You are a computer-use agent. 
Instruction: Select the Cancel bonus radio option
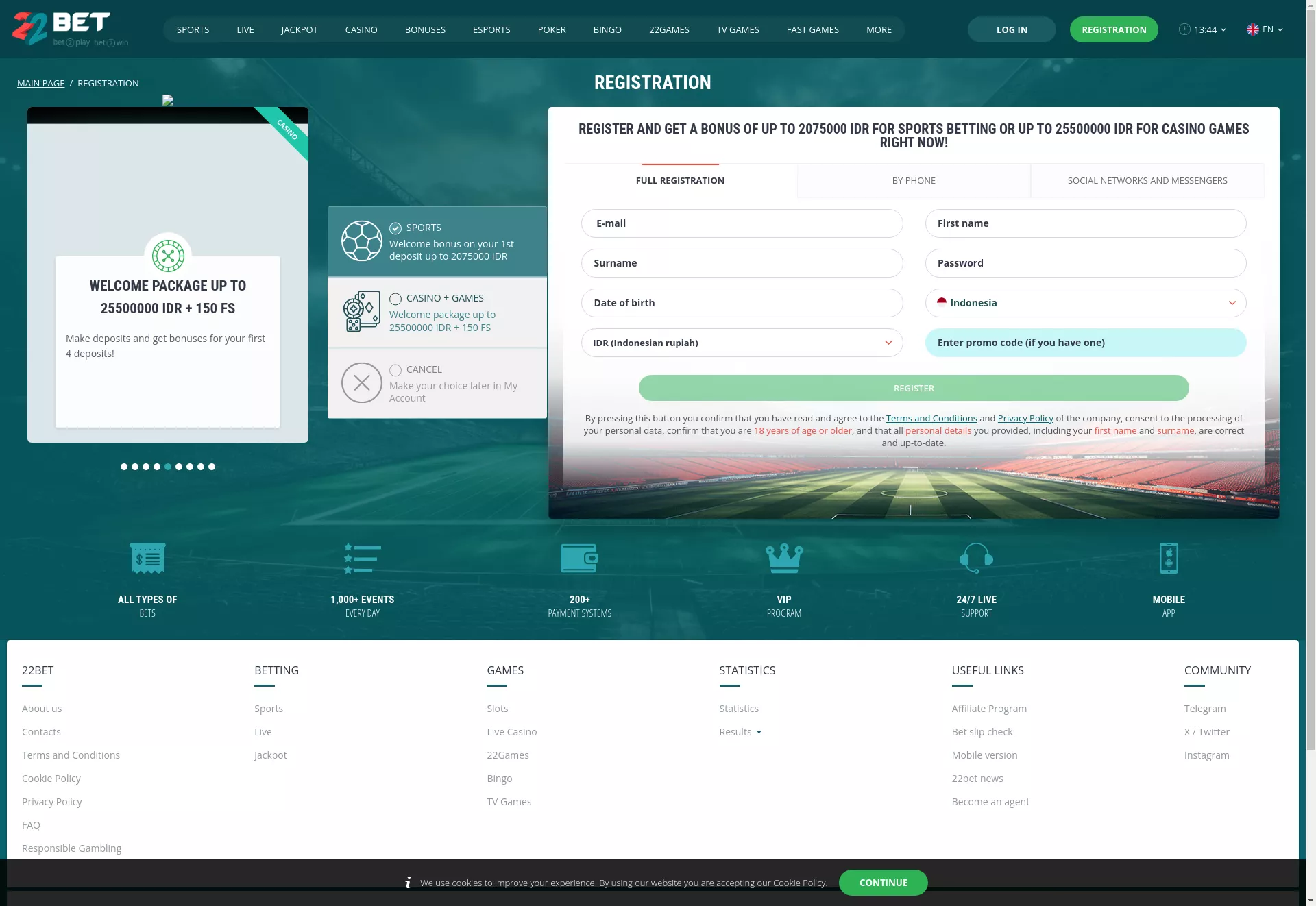pos(395,370)
